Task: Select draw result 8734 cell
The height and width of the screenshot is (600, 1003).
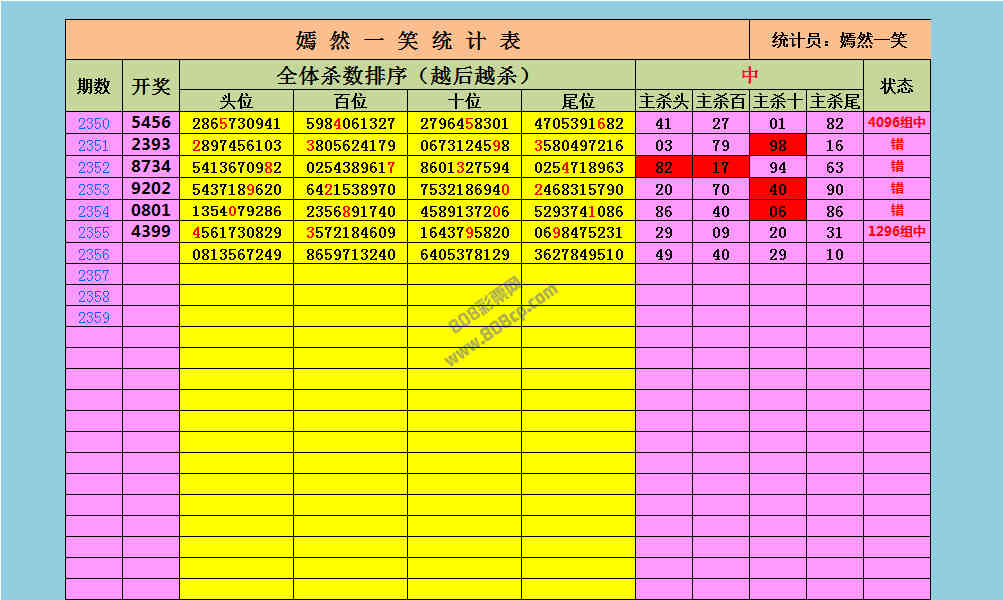Action: pos(151,167)
